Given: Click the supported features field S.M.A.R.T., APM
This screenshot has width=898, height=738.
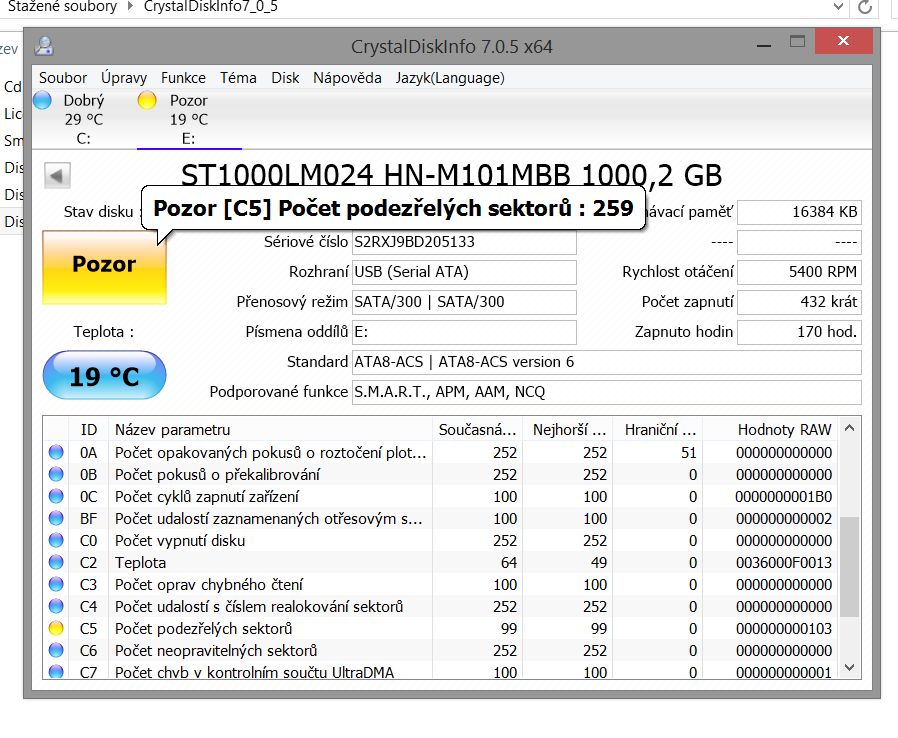Looking at the screenshot, I should (x=606, y=392).
